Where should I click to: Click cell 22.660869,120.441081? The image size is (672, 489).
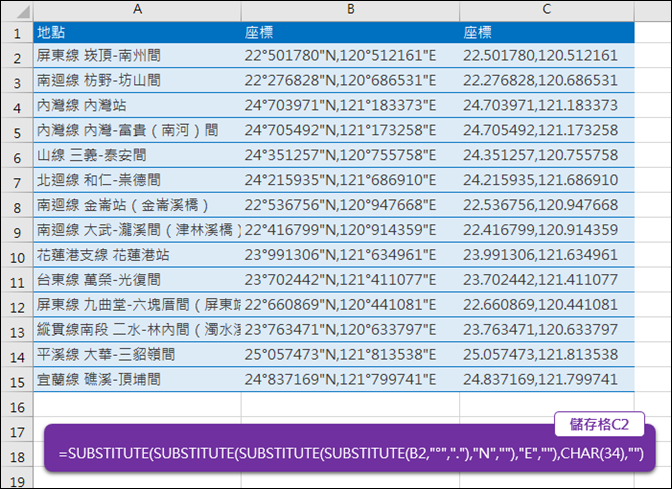[x=547, y=304]
